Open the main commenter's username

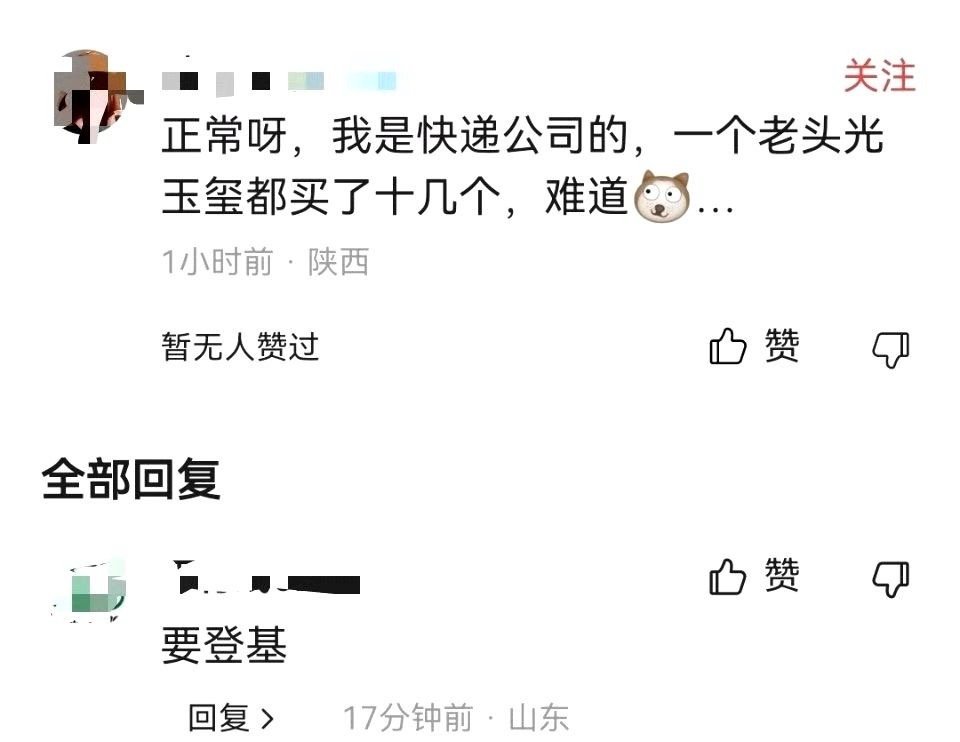click(x=279, y=78)
